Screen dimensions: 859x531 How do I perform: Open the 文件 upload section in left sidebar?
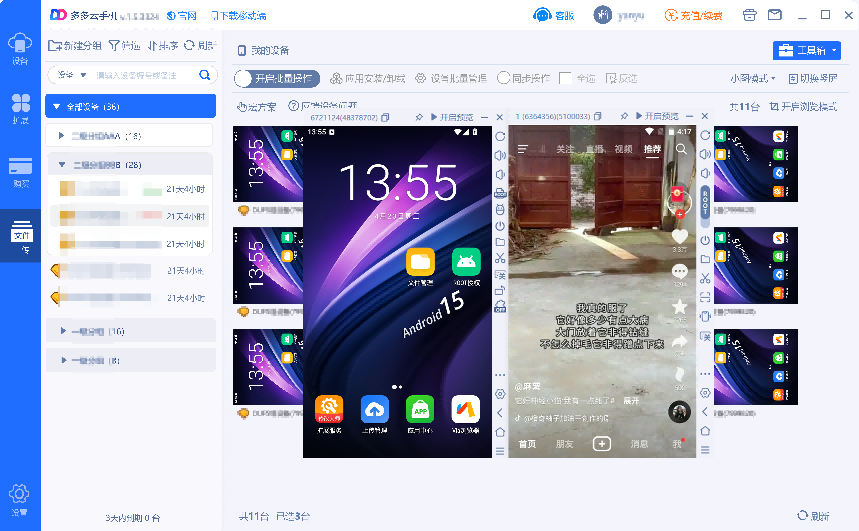point(22,237)
